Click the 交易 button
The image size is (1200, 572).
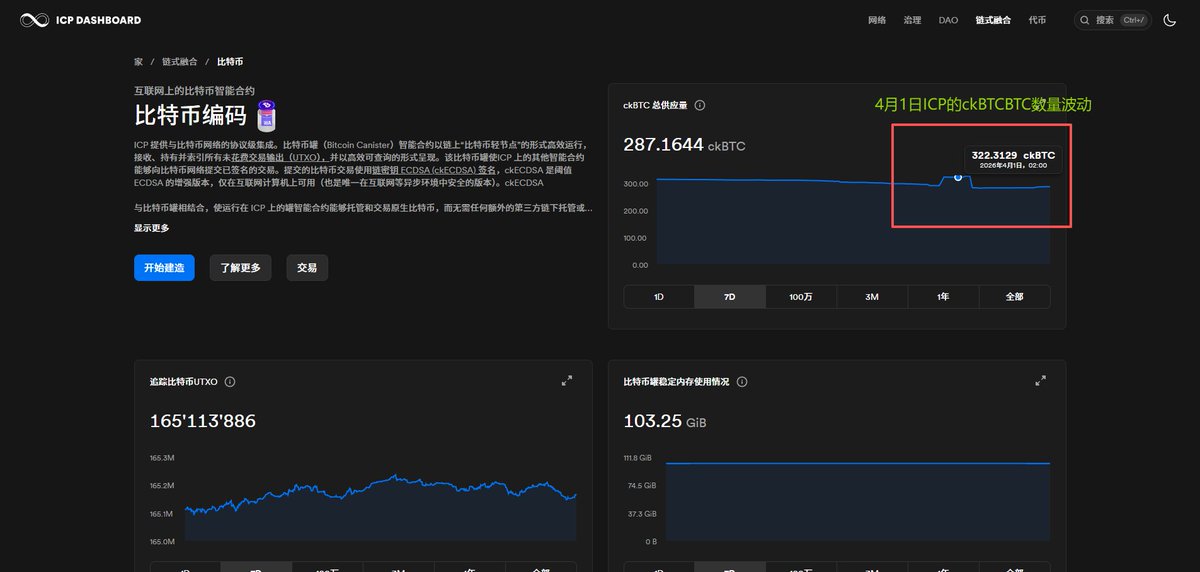(x=307, y=268)
